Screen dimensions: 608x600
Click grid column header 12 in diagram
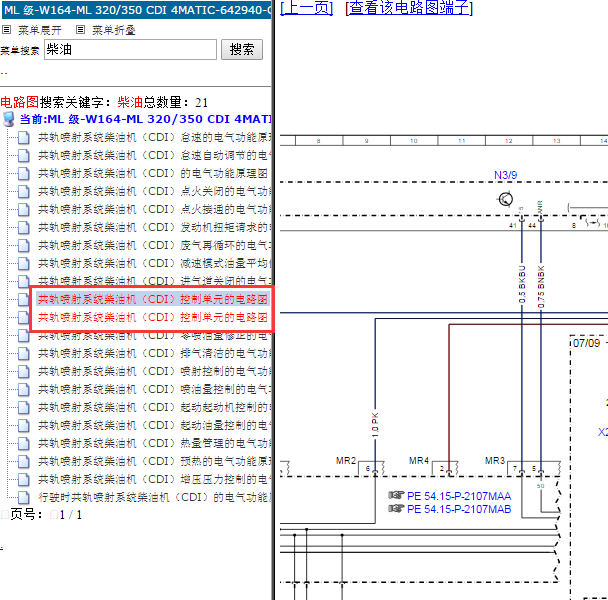pyautogui.click(x=509, y=141)
